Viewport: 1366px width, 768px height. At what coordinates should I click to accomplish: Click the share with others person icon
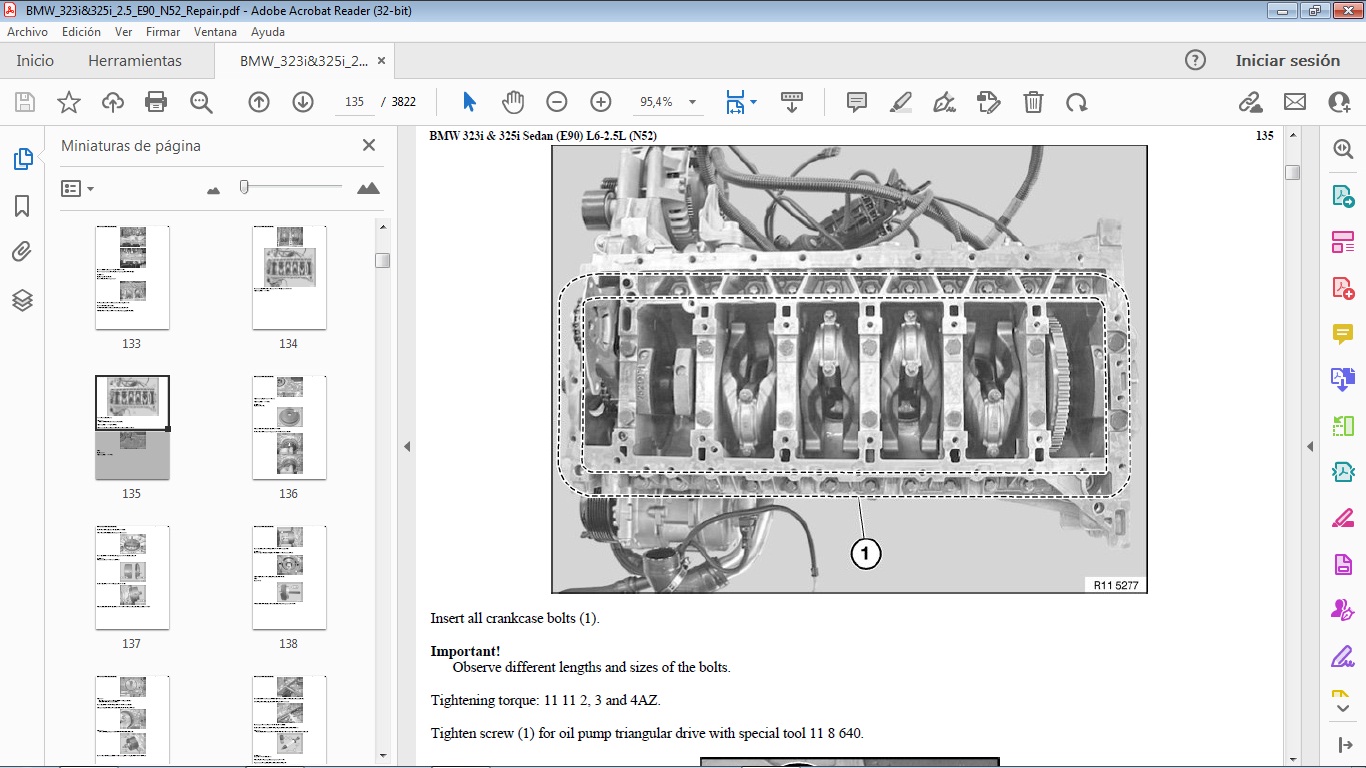[x=1339, y=102]
